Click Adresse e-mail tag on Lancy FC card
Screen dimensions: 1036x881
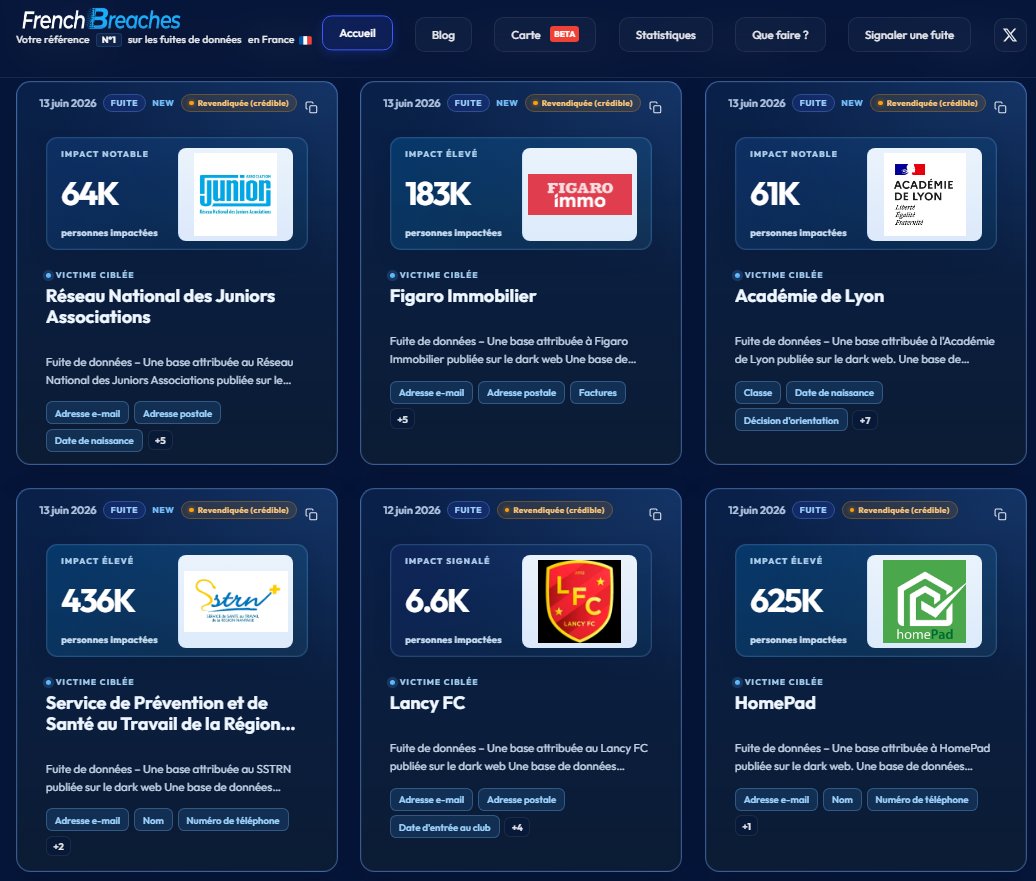click(431, 800)
